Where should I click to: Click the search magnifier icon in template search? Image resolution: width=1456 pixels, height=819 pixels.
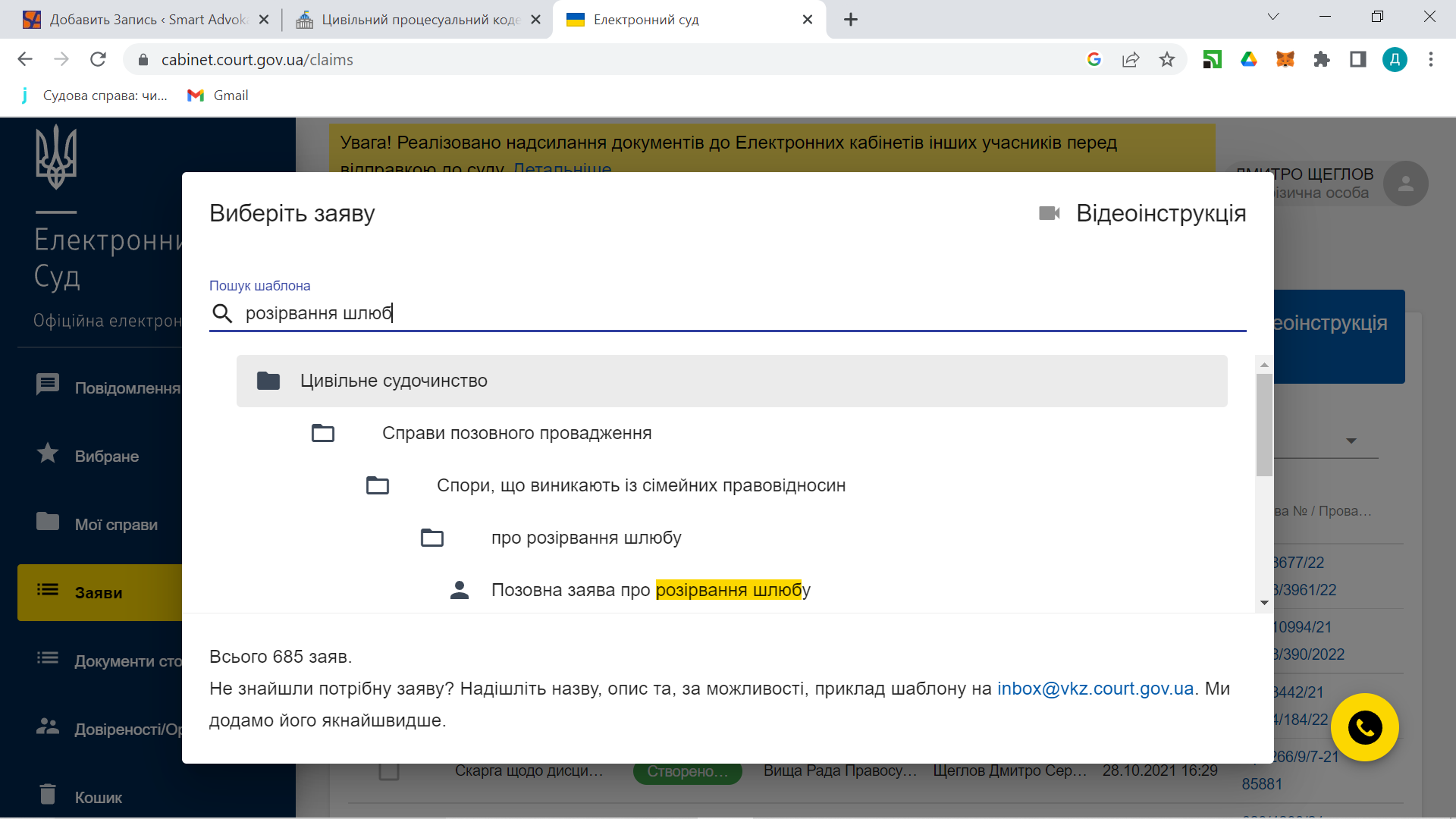point(221,313)
